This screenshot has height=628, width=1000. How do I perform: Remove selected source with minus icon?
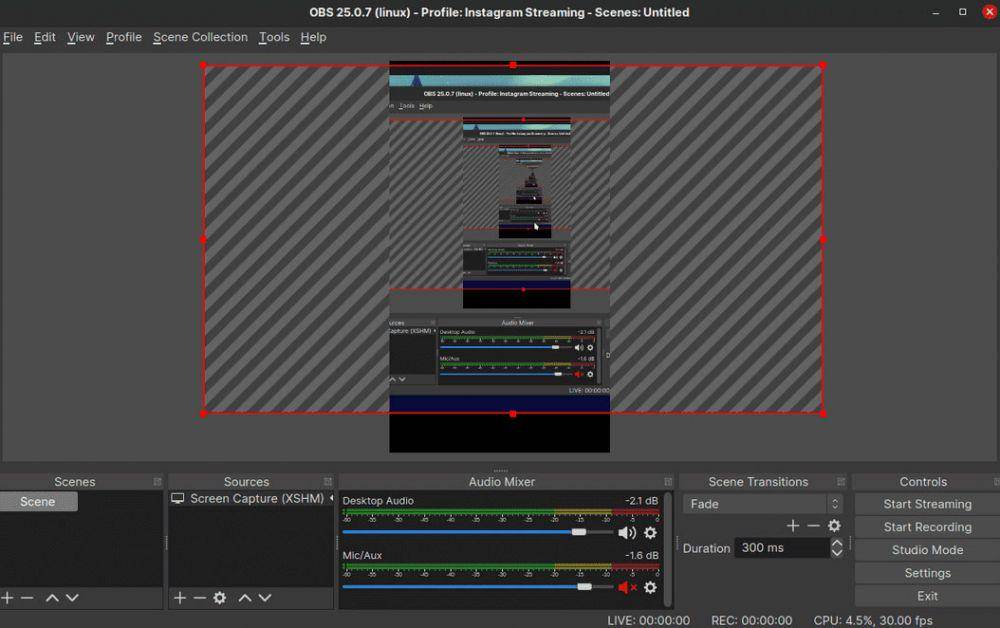click(x=200, y=597)
